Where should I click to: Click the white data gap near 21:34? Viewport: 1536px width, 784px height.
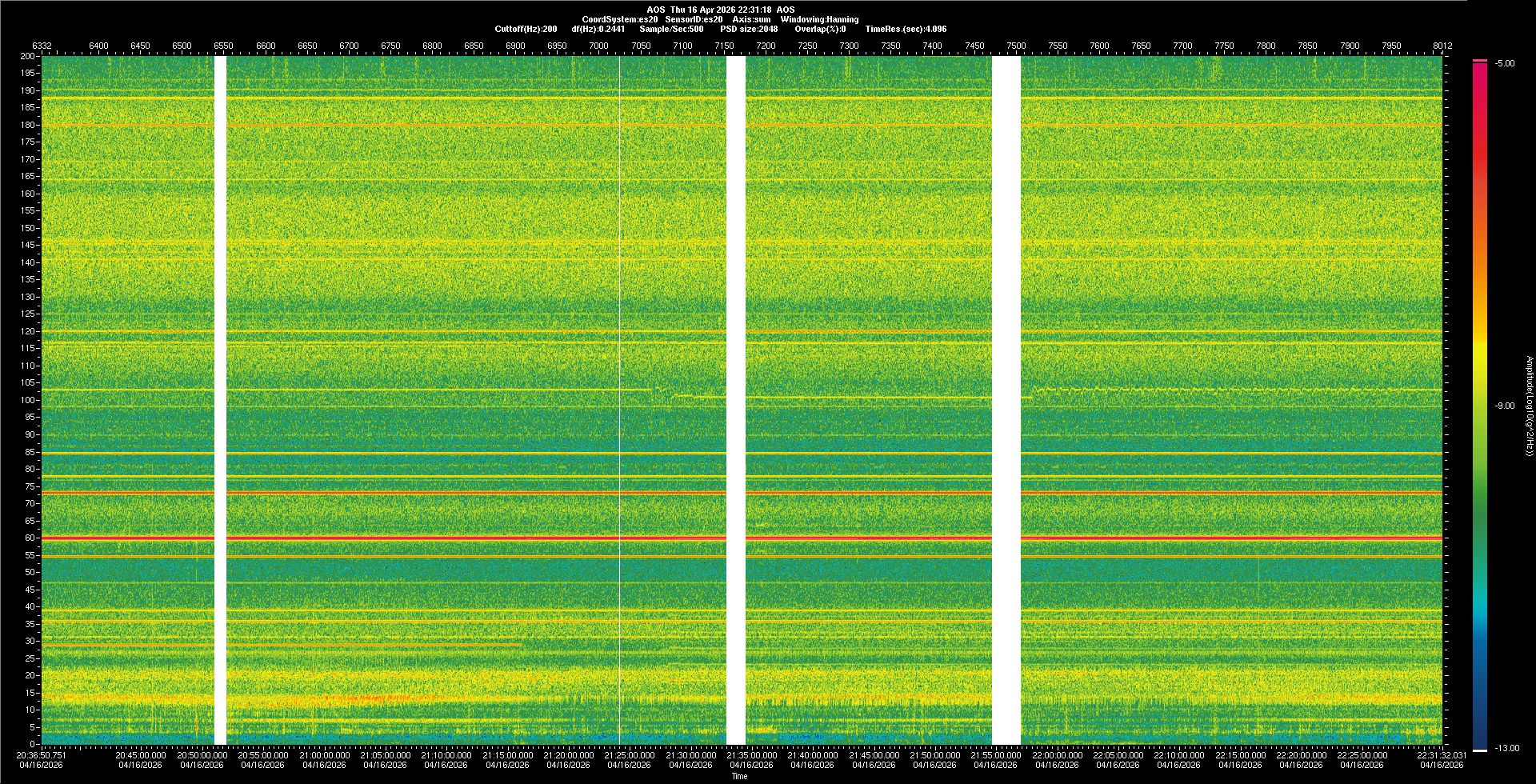[735, 400]
